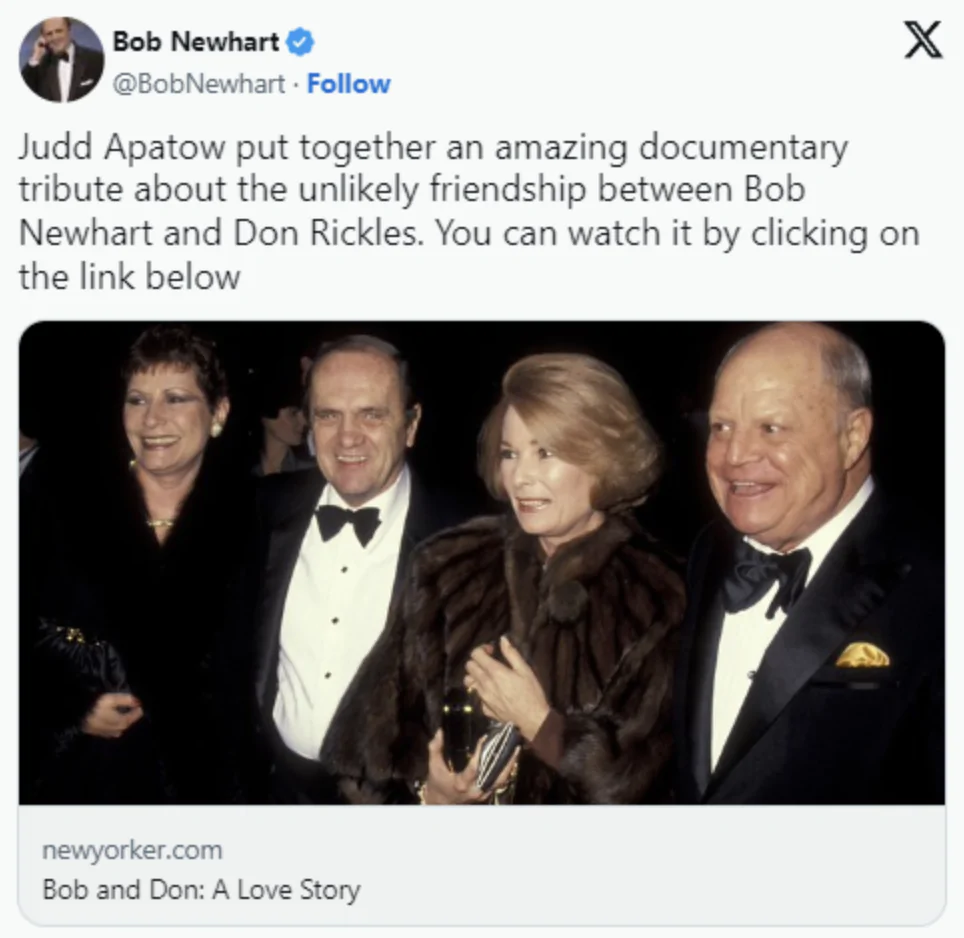This screenshot has height=938, width=964.
Task: Open the Bob Newhart display name
Action: coord(196,42)
